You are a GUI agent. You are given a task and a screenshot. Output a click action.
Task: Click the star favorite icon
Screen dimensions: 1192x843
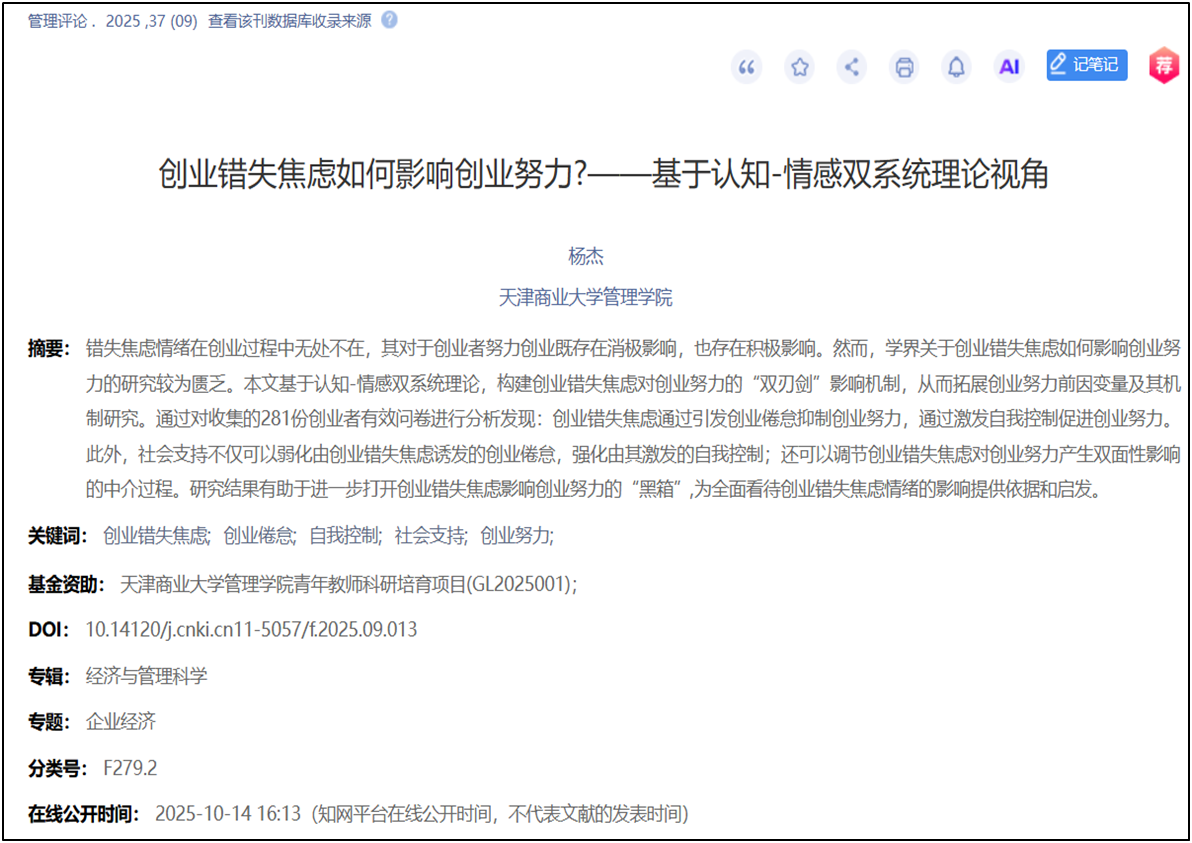click(799, 67)
